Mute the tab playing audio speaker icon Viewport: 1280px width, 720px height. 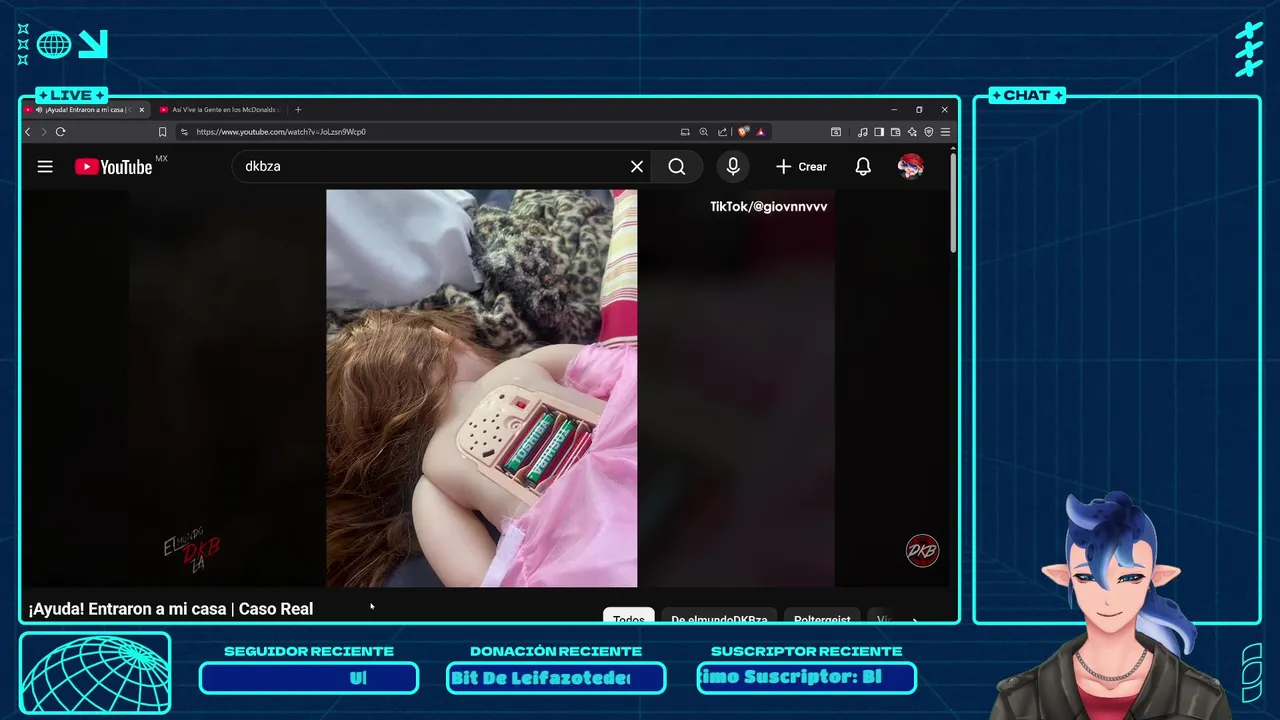tap(39, 110)
